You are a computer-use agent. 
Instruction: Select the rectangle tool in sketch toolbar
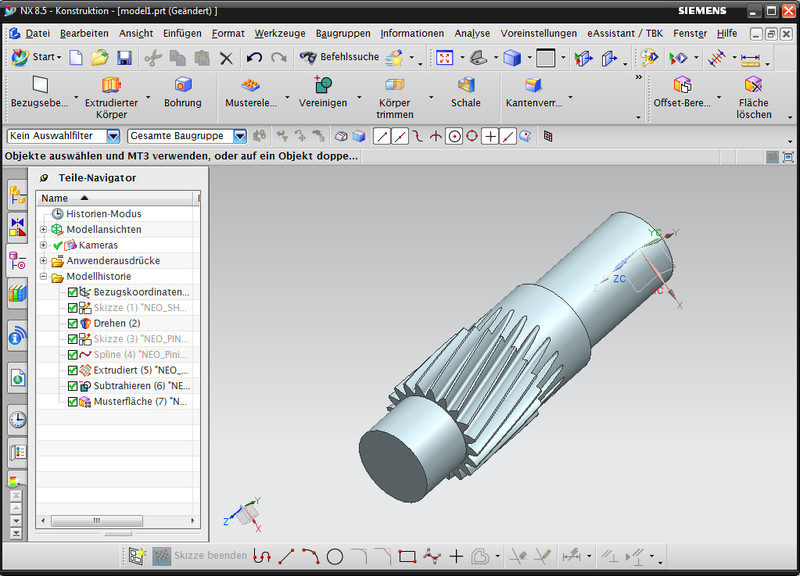point(407,556)
